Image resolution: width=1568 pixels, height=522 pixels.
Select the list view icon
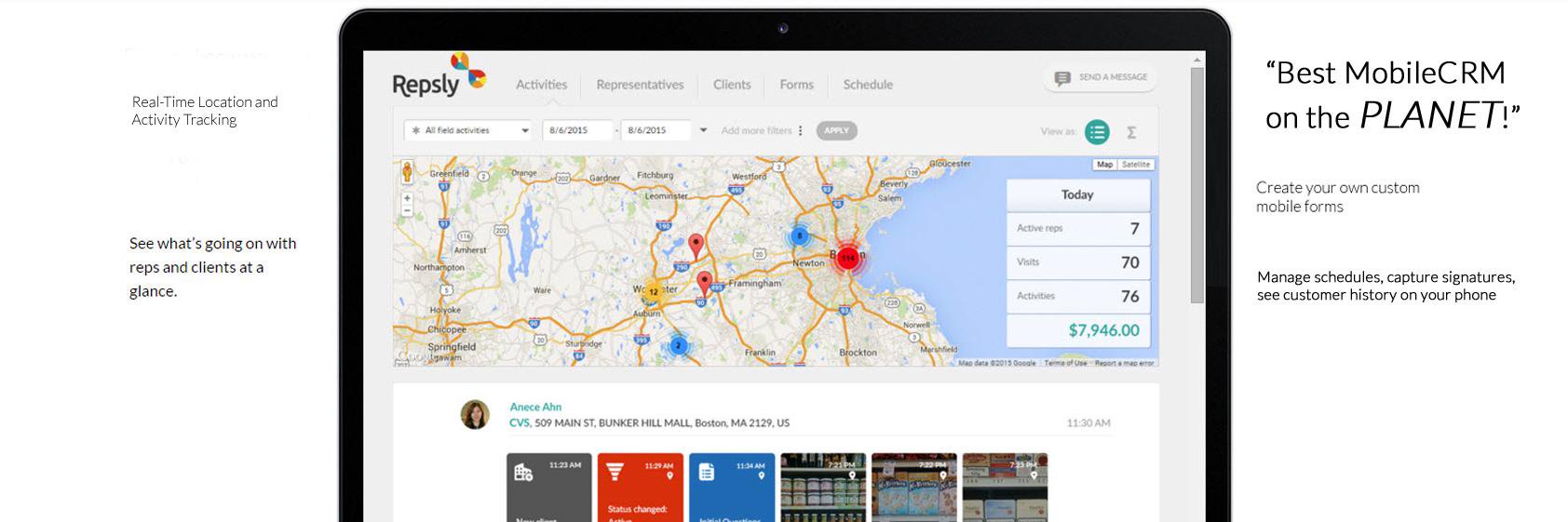(x=1098, y=132)
